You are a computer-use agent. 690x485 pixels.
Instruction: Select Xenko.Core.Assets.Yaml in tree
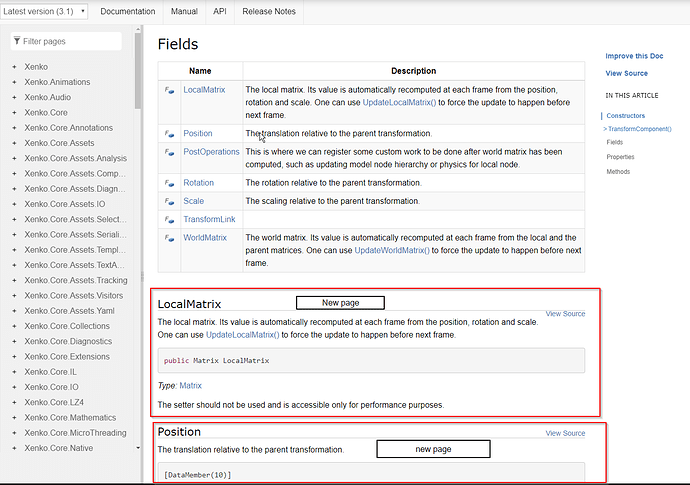pos(69,311)
